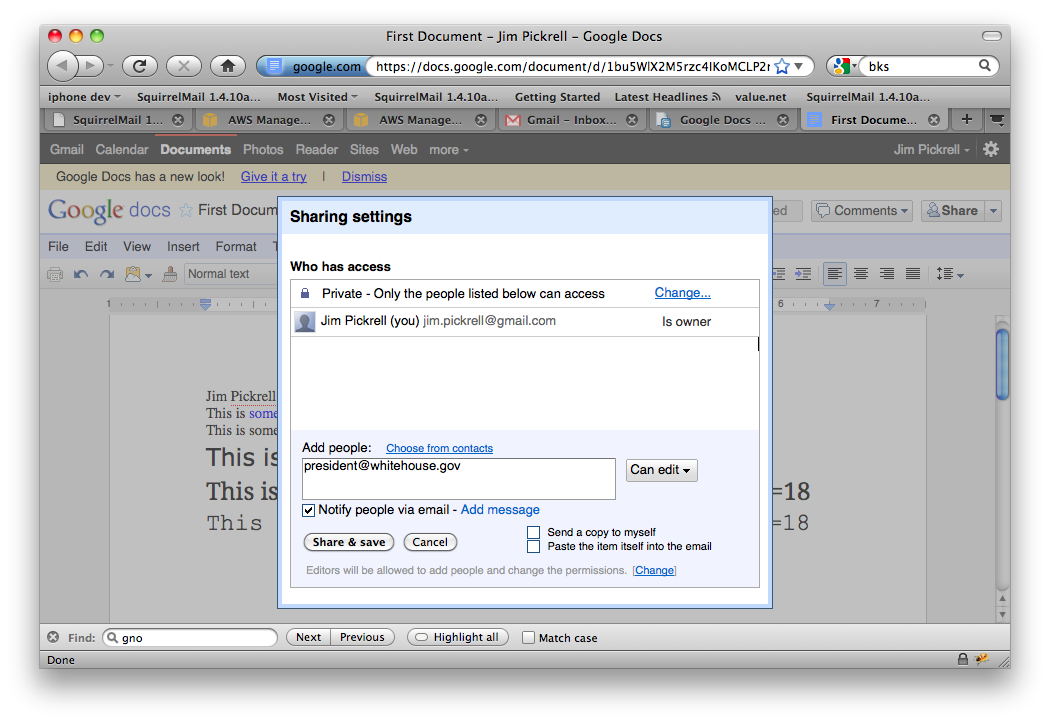The height and width of the screenshot is (723, 1050).
Task: Click the Share & save button
Action: click(x=349, y=542)
